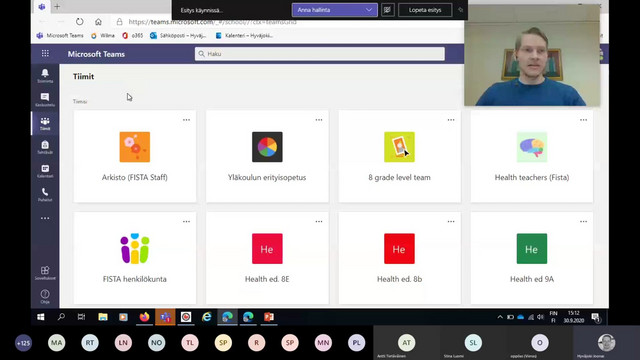Open the Apps icon in sidebar
This screenshot has height=360, width=640.
pyautogui.click(x=45, y=273)
